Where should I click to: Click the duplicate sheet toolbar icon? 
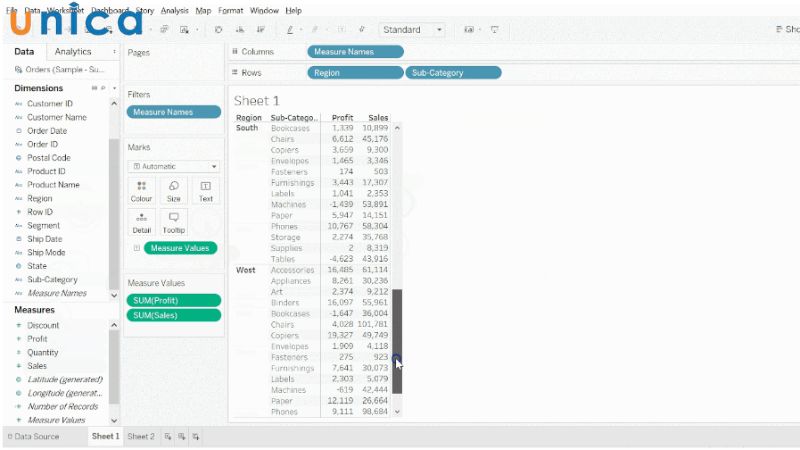pos(164,30)
